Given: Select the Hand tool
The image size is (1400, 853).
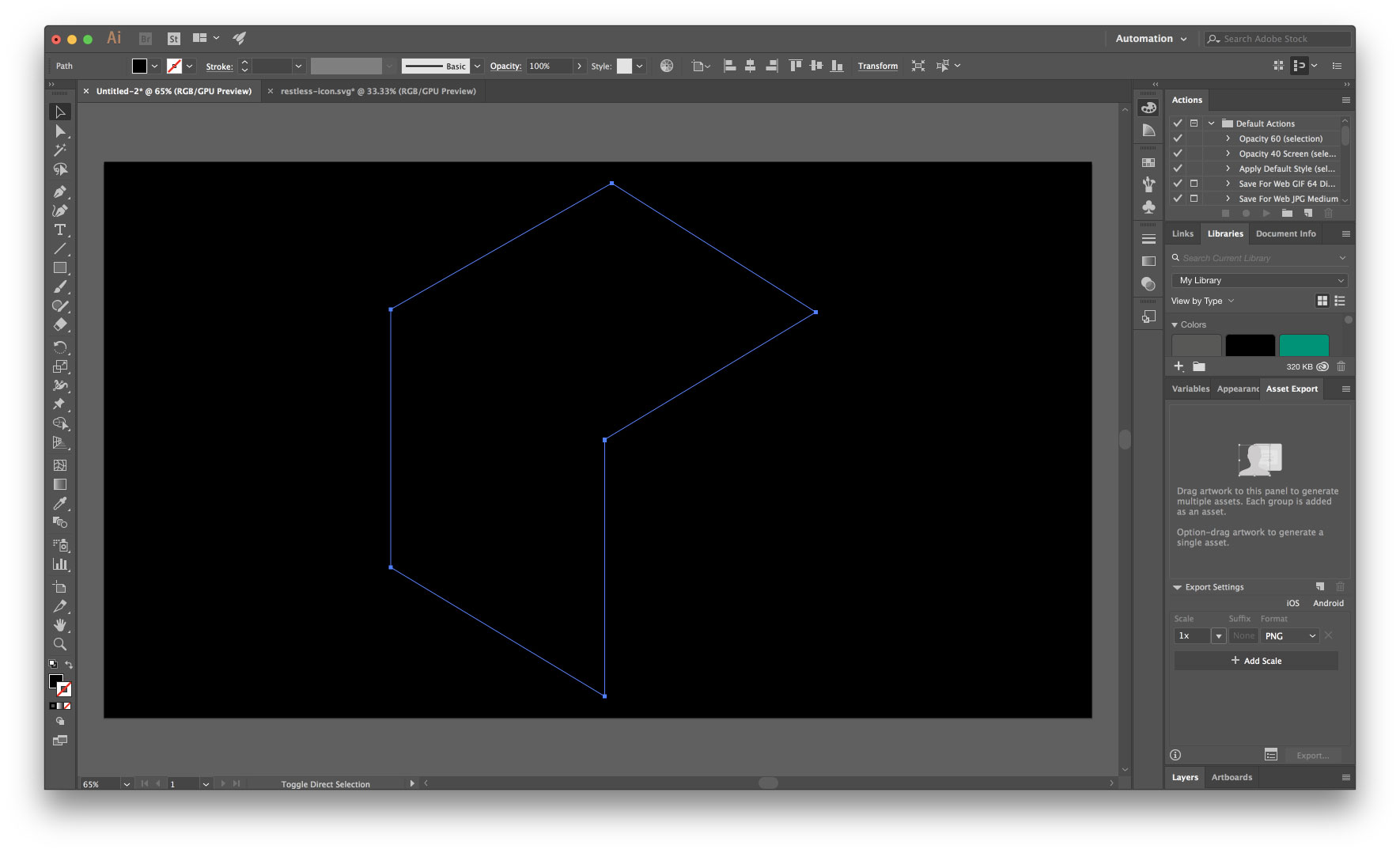Looking at the screenshot, I should pyautogui.click(x=60, y=624).
